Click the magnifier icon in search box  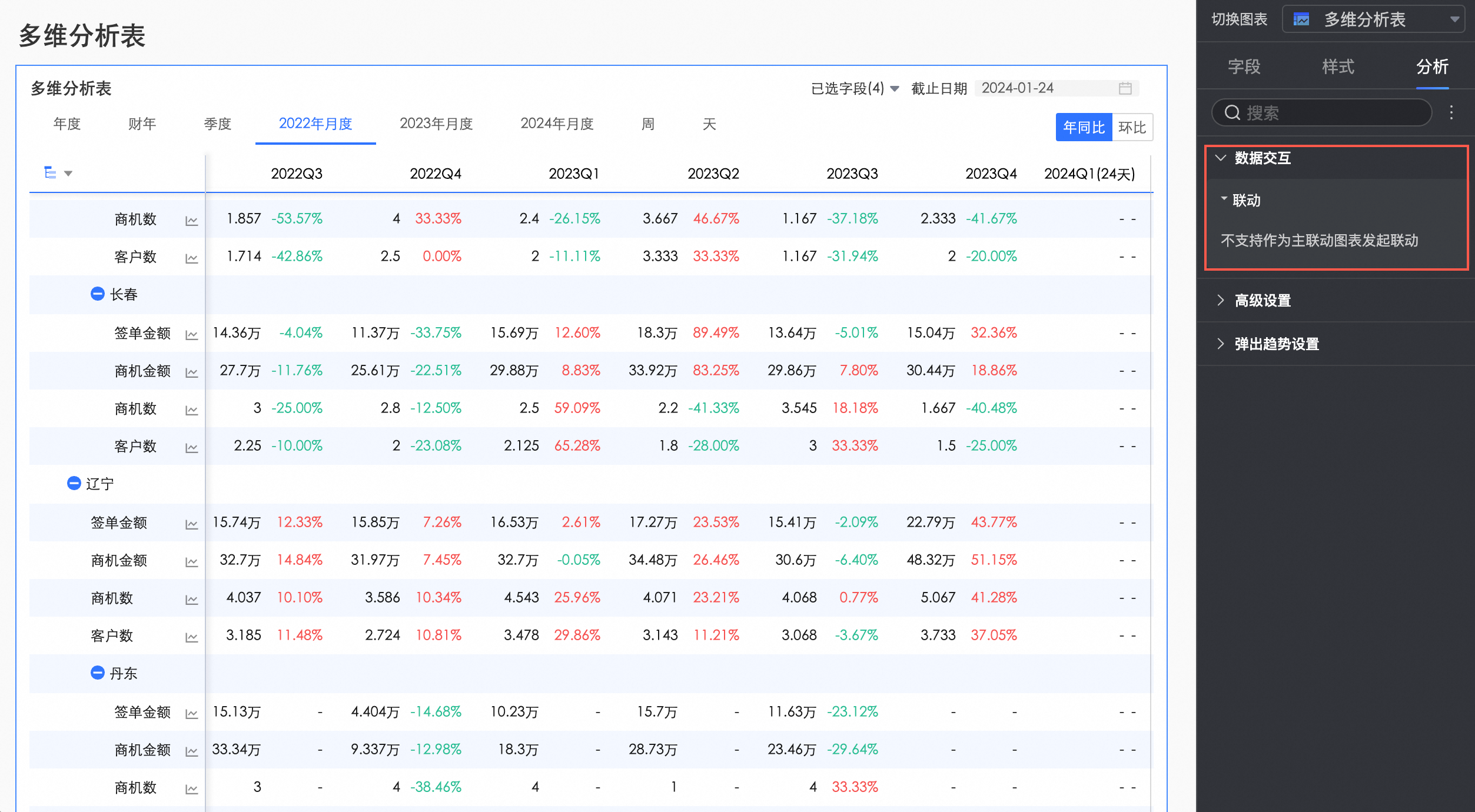tap(1232, 112)
